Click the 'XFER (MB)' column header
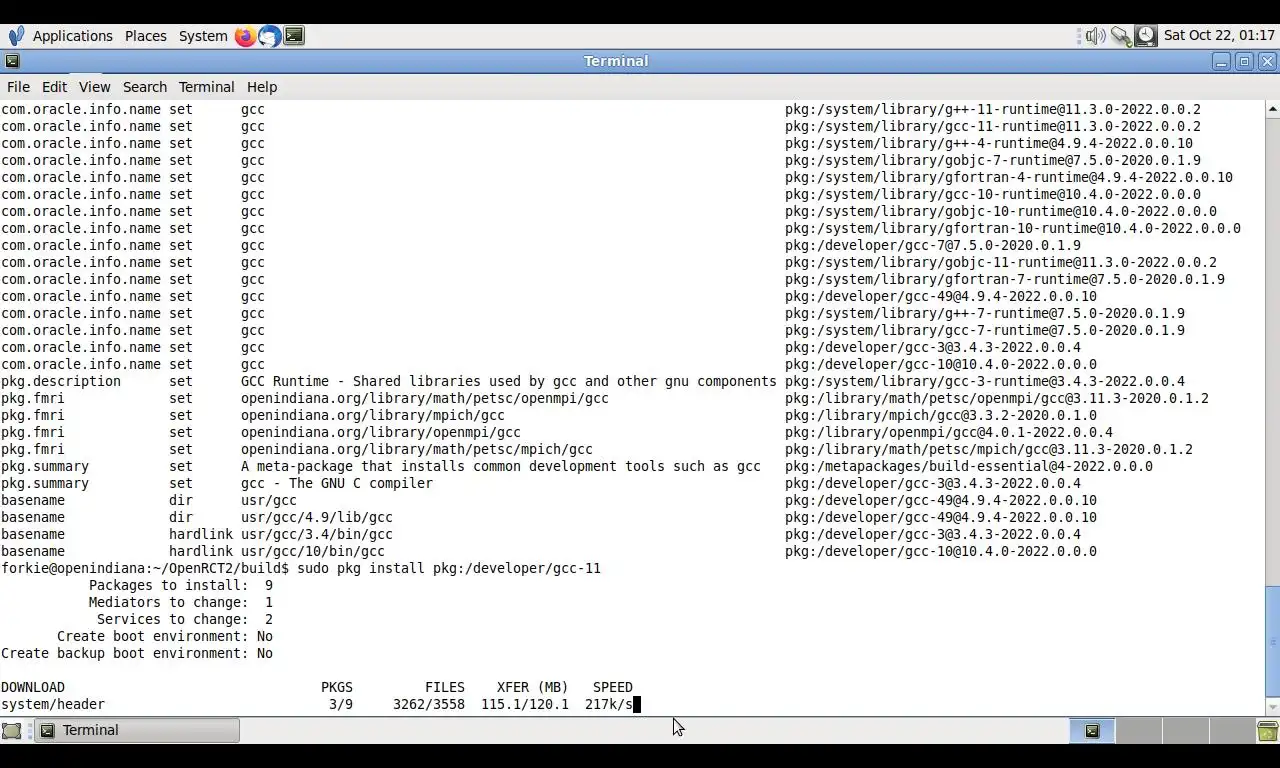Screen dimensions: 1280x768 click(533, 687)
